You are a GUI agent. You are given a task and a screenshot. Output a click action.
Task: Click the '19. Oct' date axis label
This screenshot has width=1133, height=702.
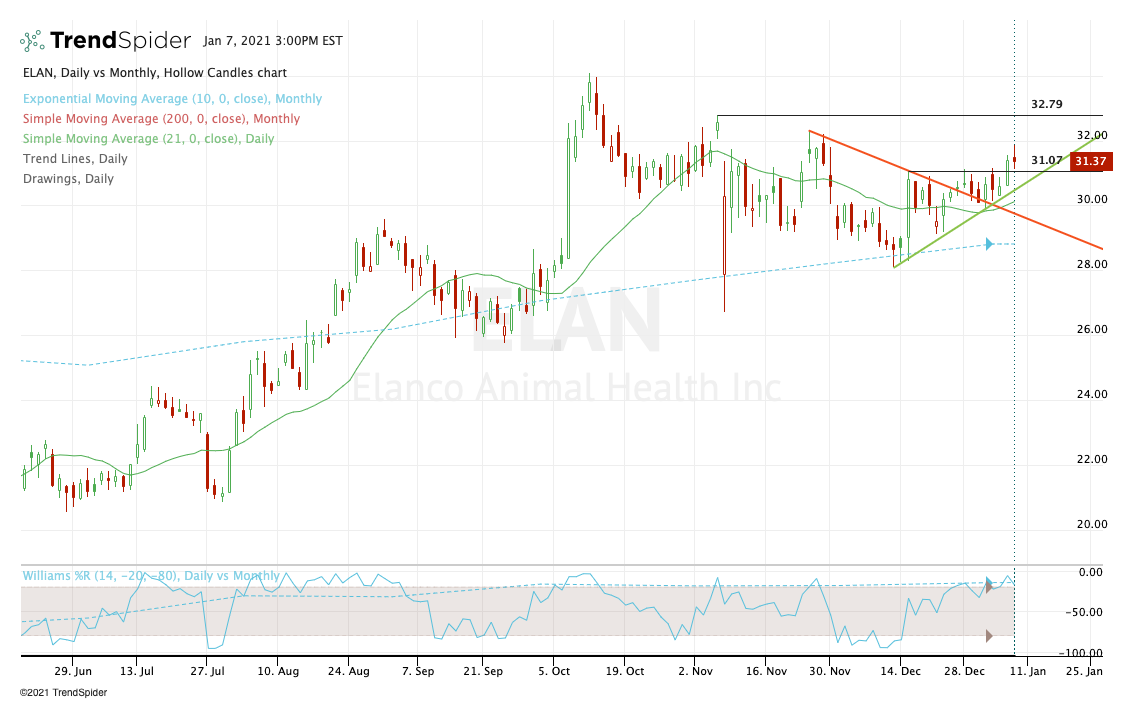[624, 671]
